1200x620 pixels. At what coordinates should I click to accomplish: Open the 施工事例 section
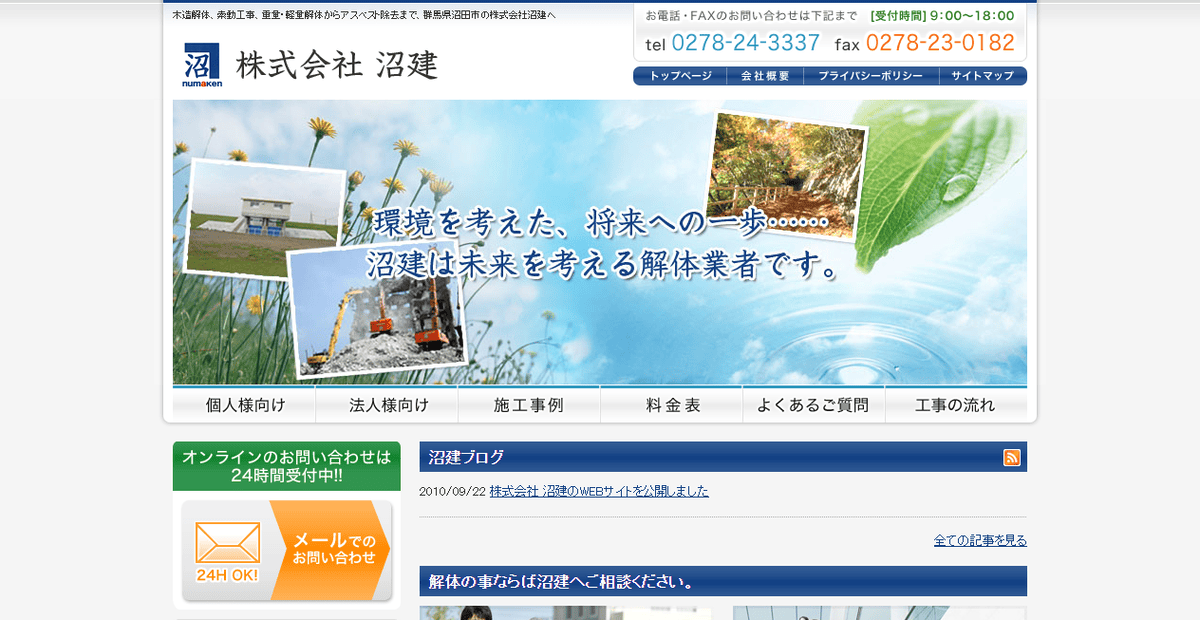point(529,404)
